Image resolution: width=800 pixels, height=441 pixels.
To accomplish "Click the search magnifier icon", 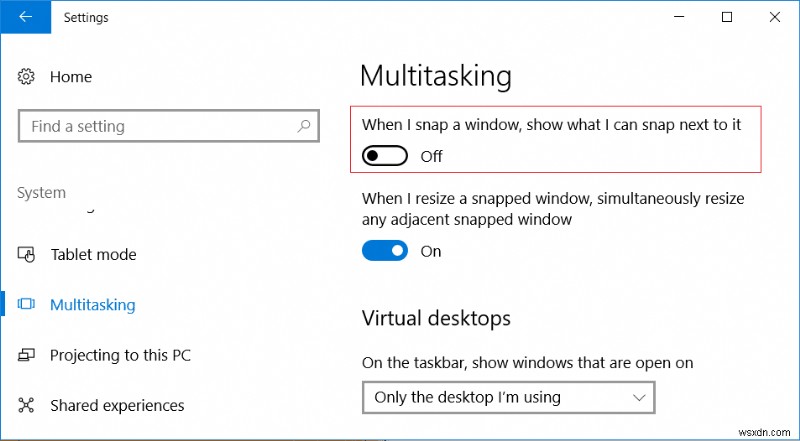I will [x=304, y=127].
